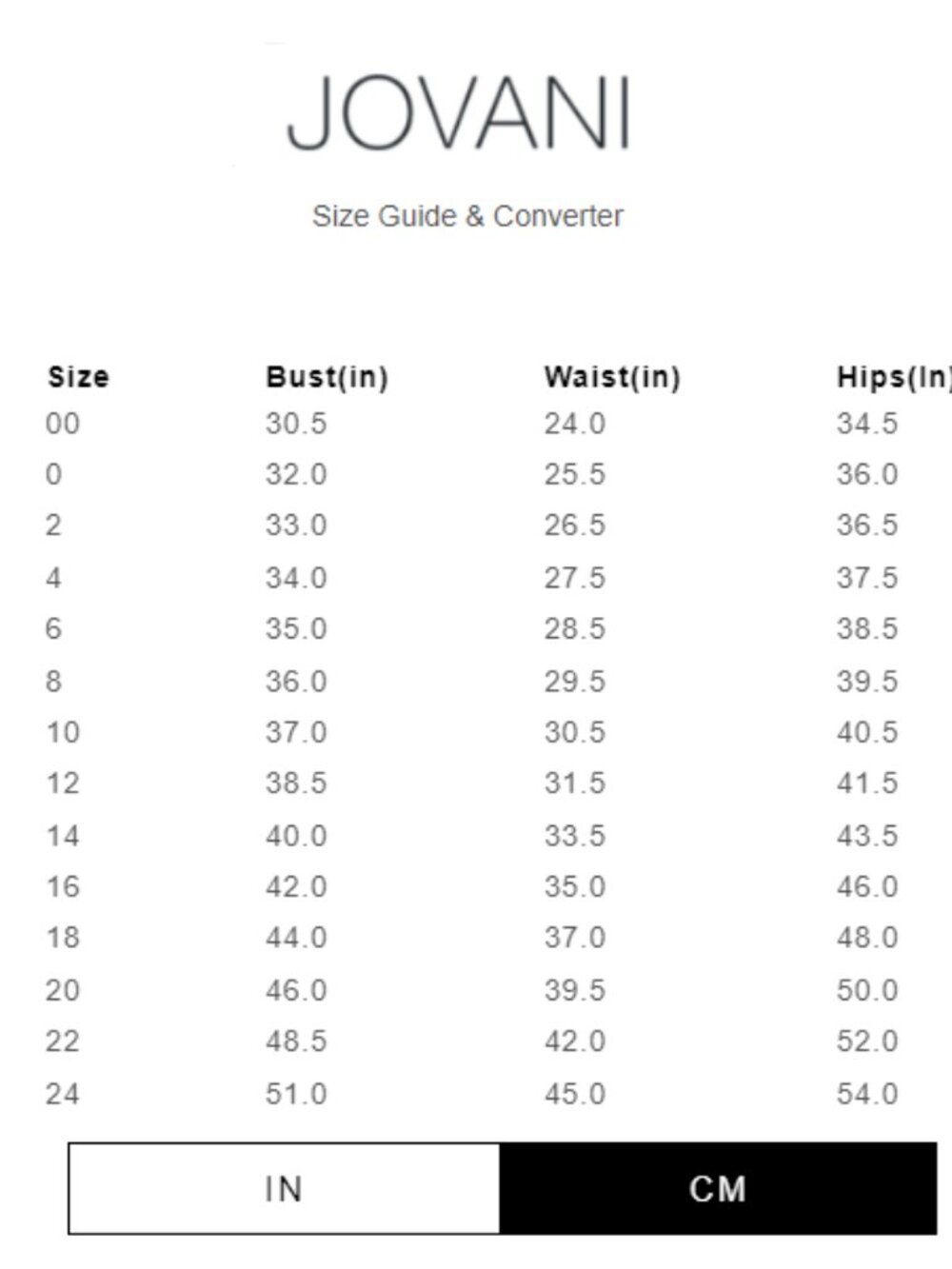The width and height of the screenshot is (952, 1269).
Task: Click waist value 39.5 for size 20
Action: pyautogui.click(x=574, y=990)
